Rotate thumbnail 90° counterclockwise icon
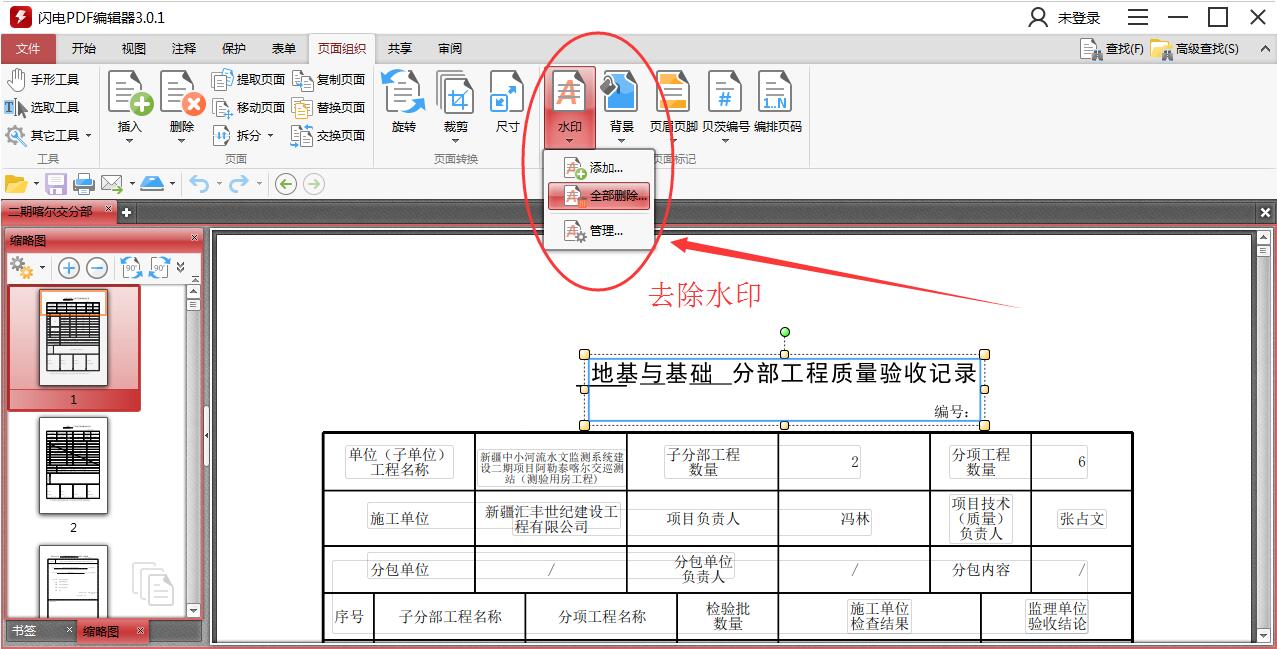 pyautogui.click(x=131, y=268)
